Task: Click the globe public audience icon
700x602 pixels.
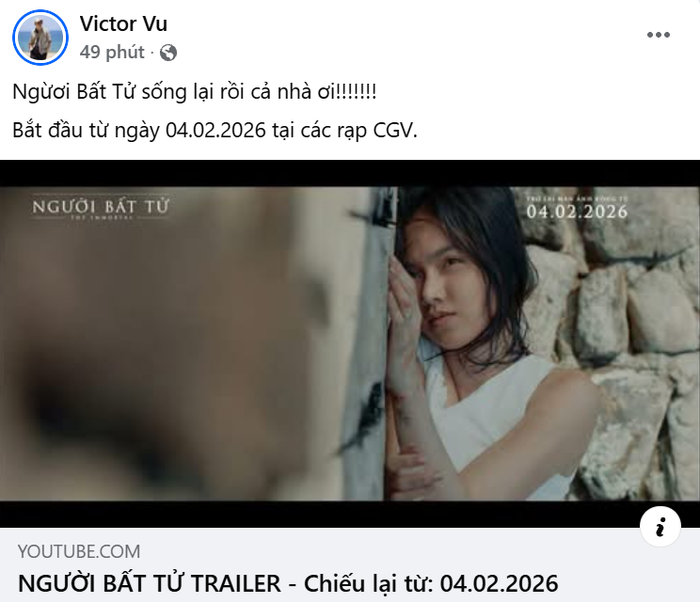Action: point(168,53)
